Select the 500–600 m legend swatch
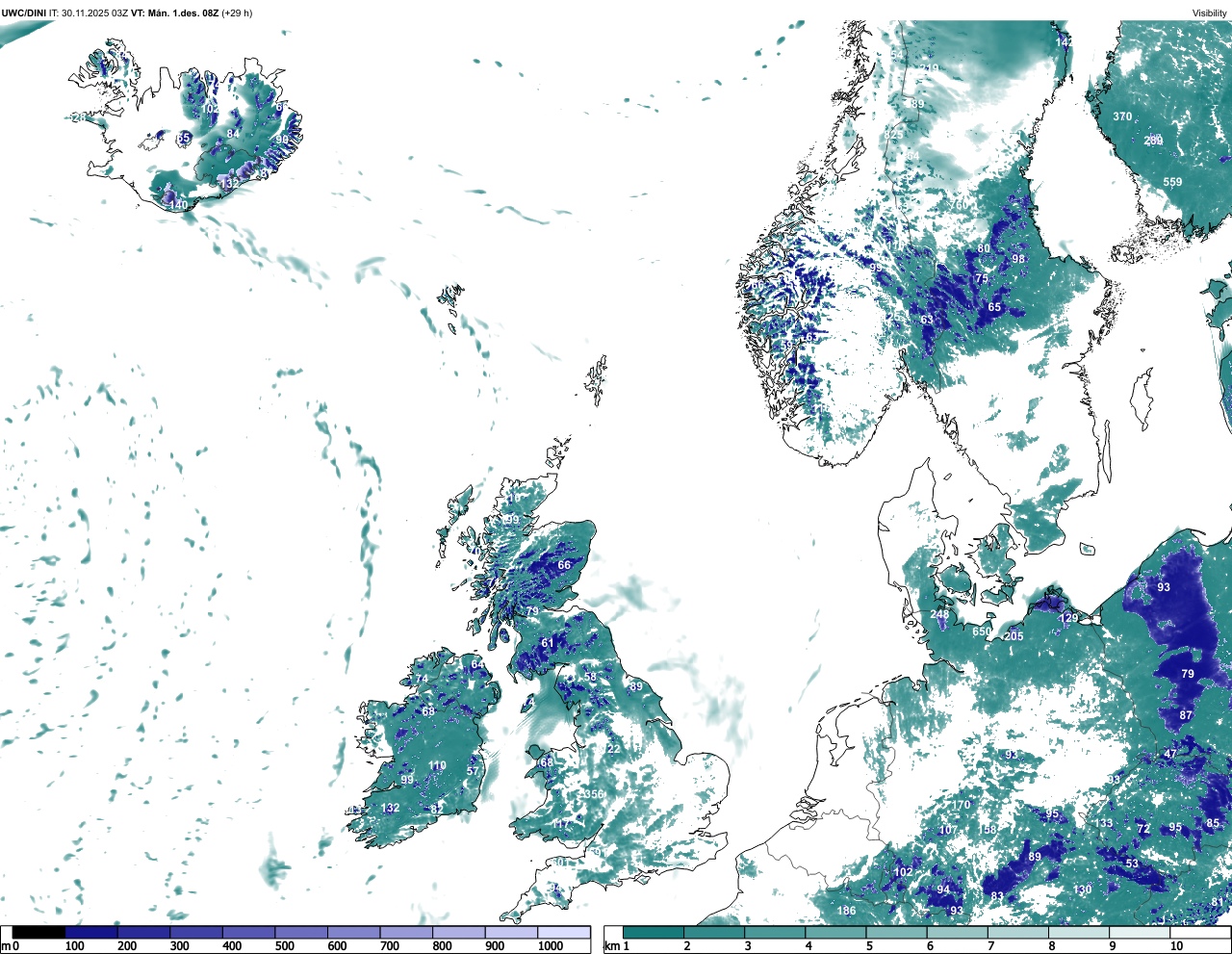 pos(300,933)
